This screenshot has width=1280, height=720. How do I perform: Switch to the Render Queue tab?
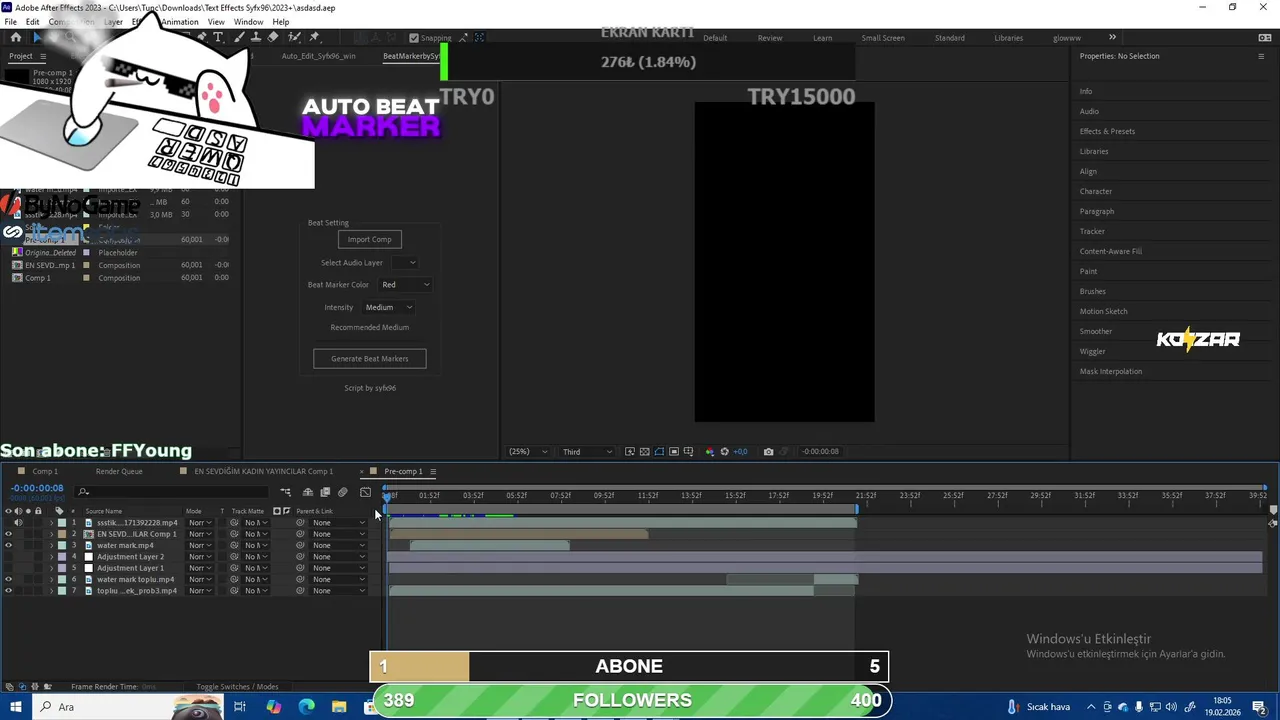pyautogui.click(x=119, y=472)
